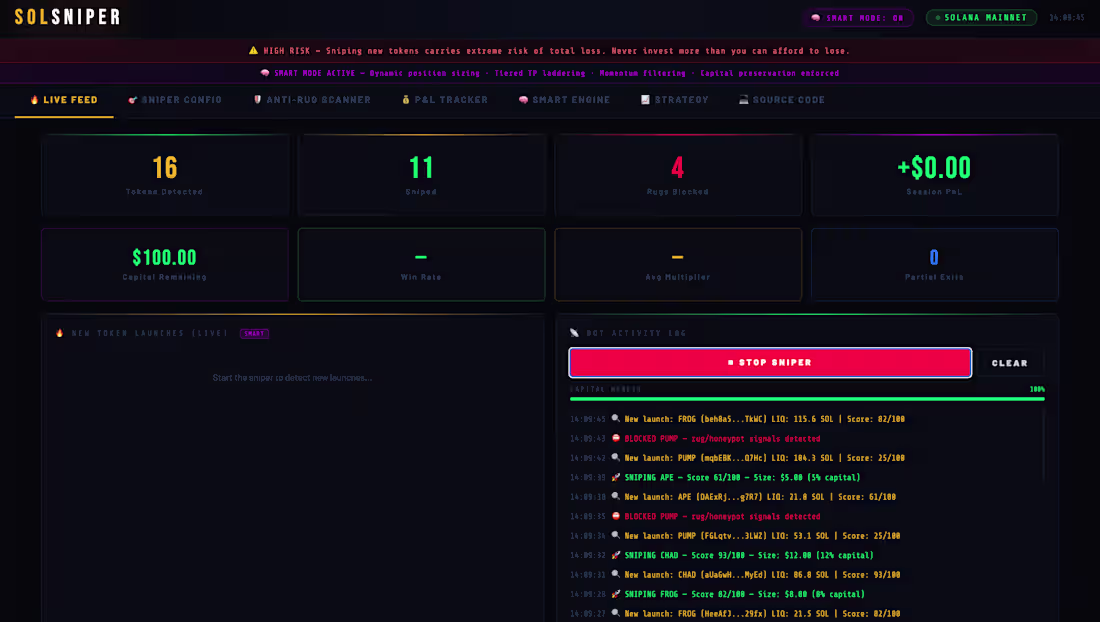Go to the Strategy tab

click(x=674, y=100)
